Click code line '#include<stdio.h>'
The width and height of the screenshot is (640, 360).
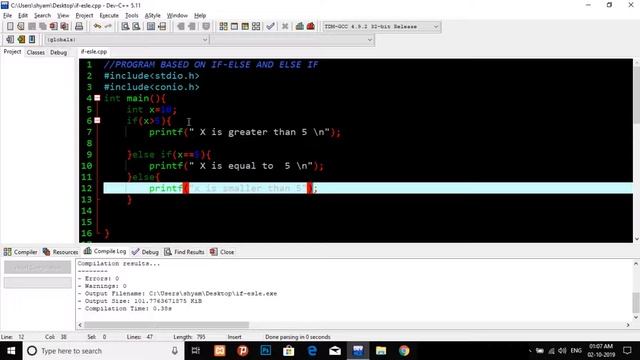(x=151, y=76)
